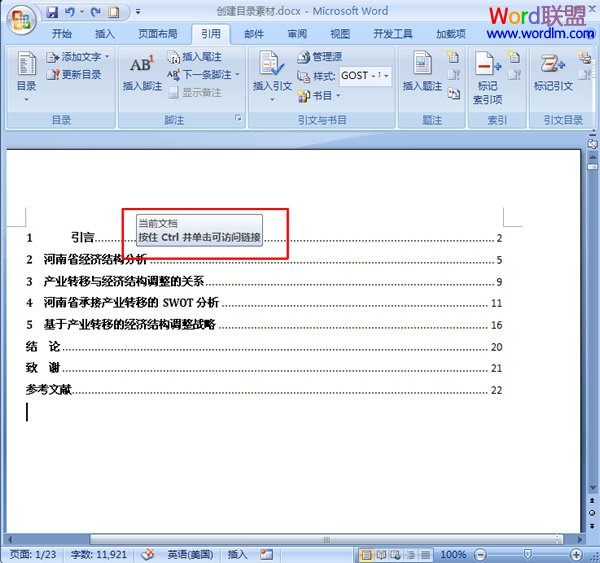Switch to Full Screen Reading view
Image resolution: width=600 pixels, height=563 pixels.
[x=381, y=555]
